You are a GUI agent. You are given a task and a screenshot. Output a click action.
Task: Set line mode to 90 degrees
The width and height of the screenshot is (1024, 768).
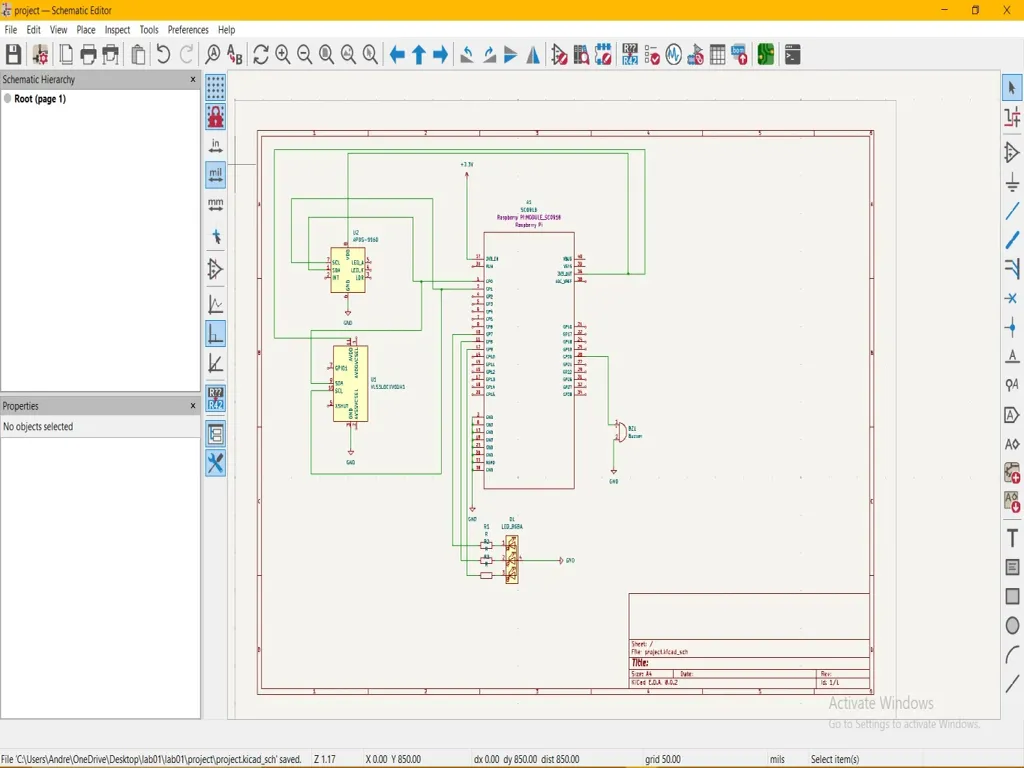(216, 334)
